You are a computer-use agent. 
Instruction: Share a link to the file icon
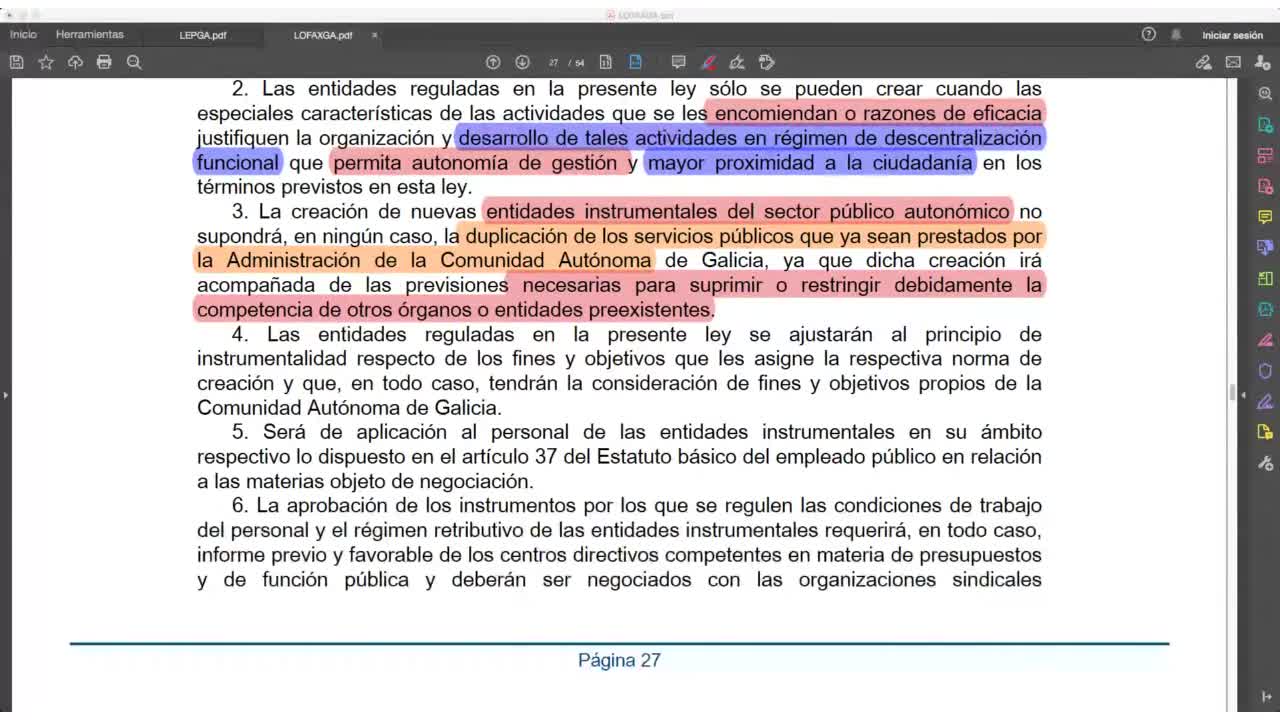(x=1204, y=62)
